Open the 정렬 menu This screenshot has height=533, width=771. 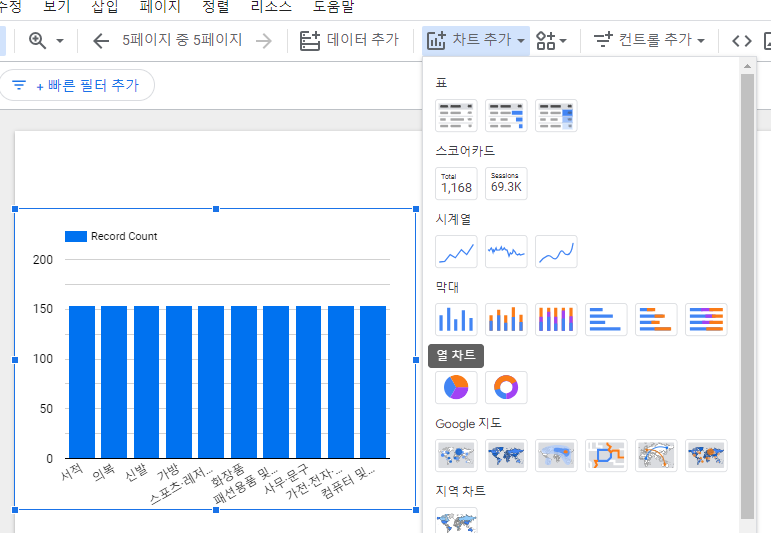point(215,6)
